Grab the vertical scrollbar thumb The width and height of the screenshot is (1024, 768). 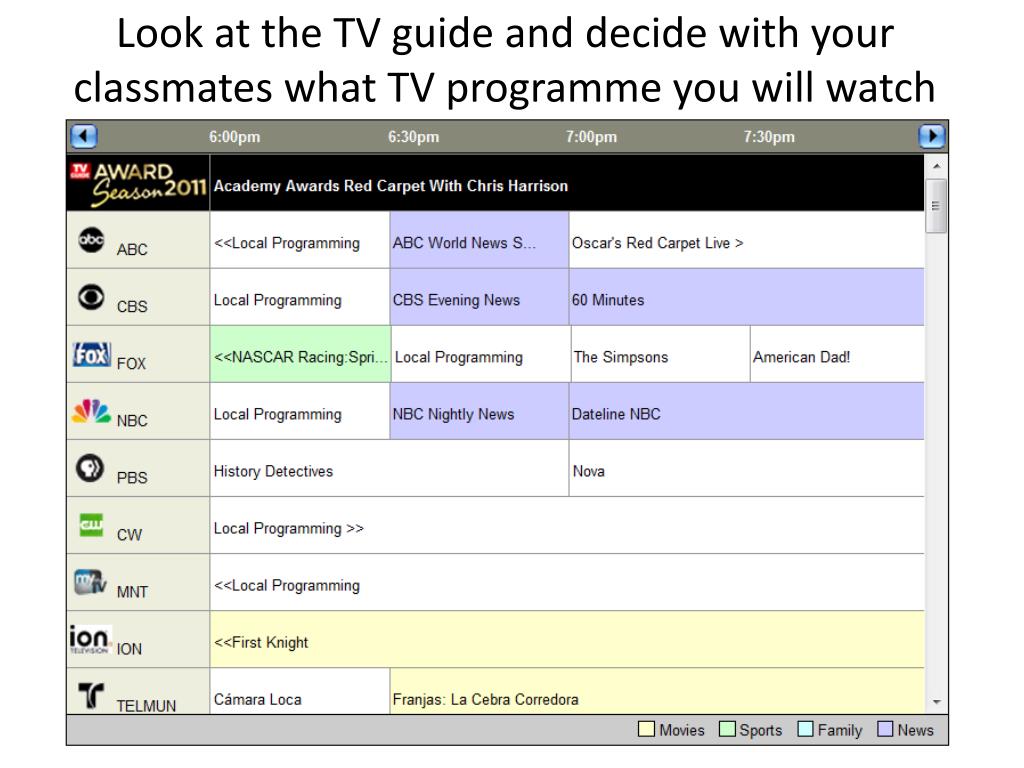pos(936,206)
